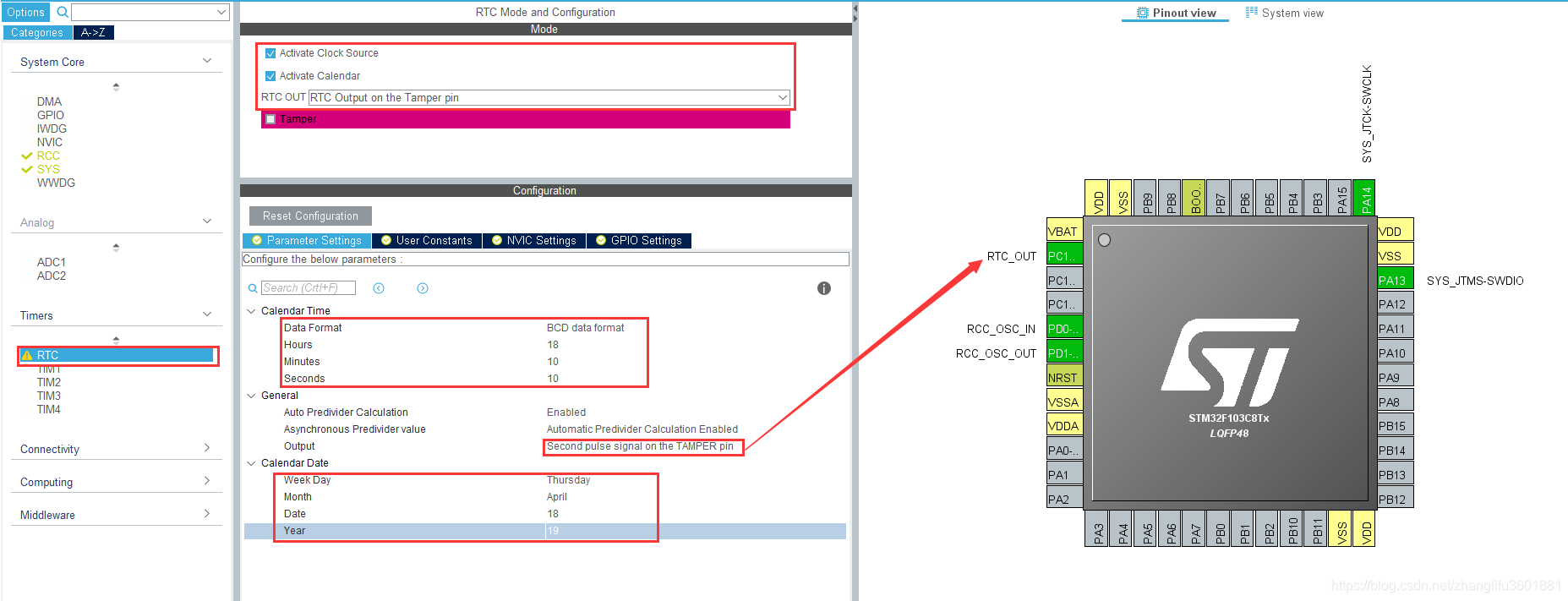
Task: Switch to Parameter Settings tab
Action: tap(307, 241)
